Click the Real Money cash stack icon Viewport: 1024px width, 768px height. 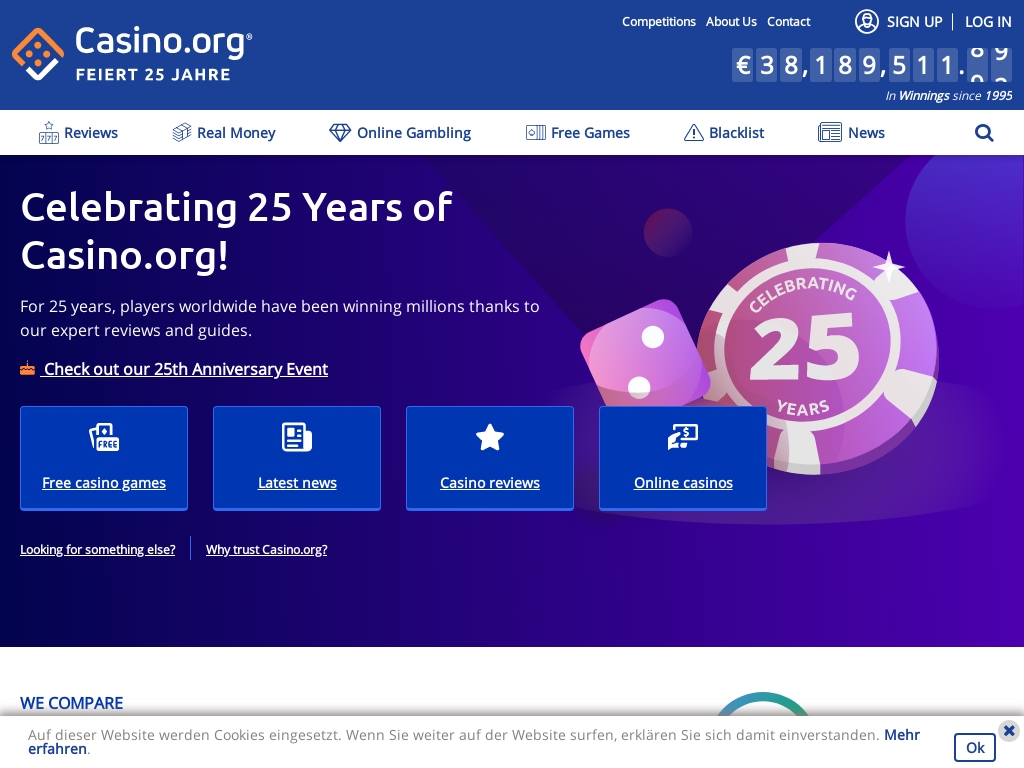click(x=182, y=133)
